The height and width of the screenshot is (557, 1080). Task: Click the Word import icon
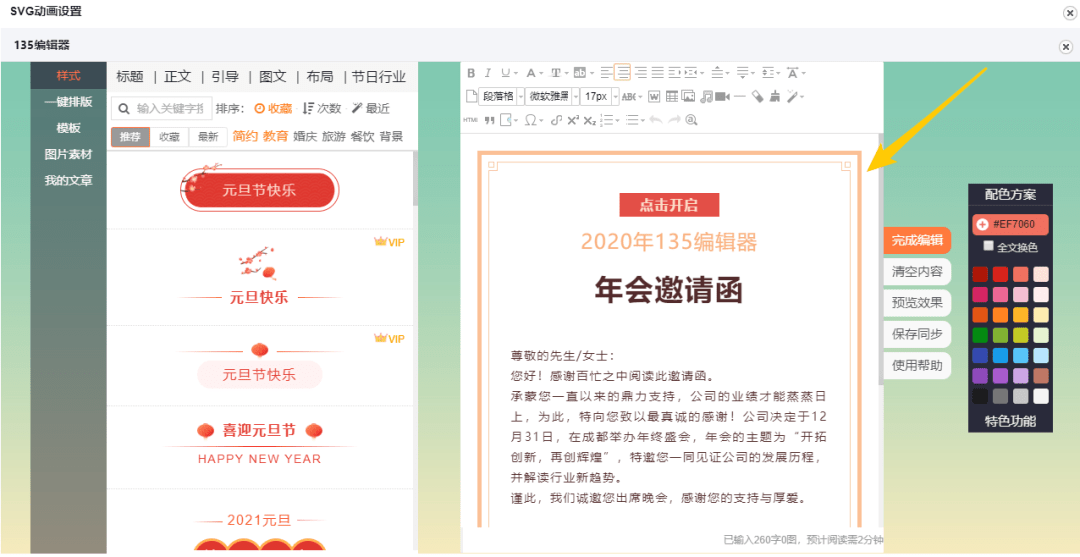(654, 96)
